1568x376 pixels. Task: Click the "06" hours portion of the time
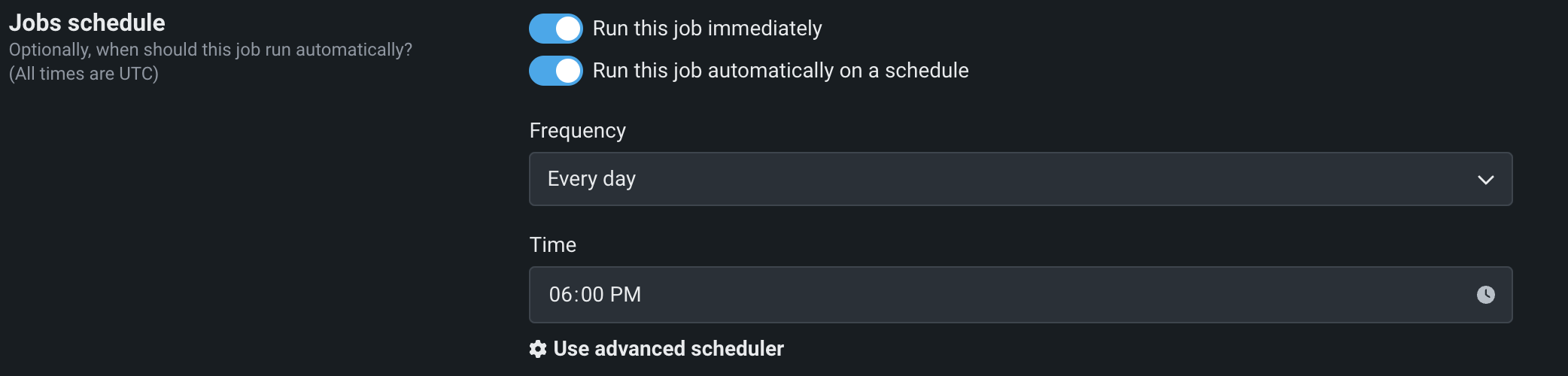(561, 295)
